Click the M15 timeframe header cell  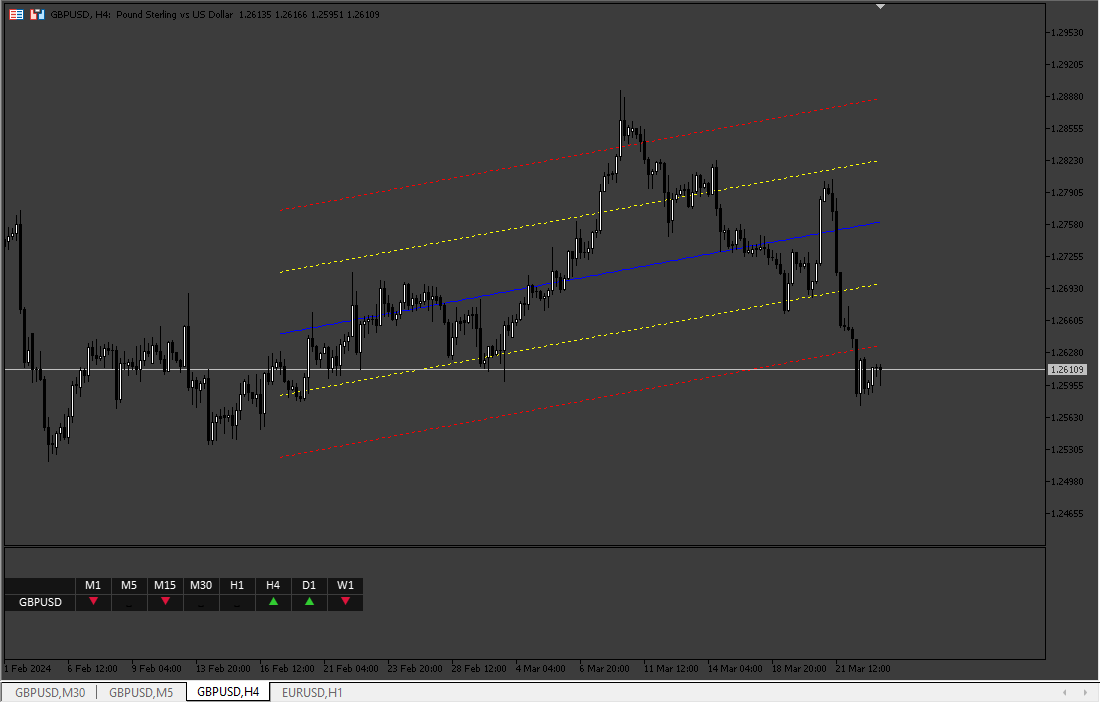coord(165,585)
